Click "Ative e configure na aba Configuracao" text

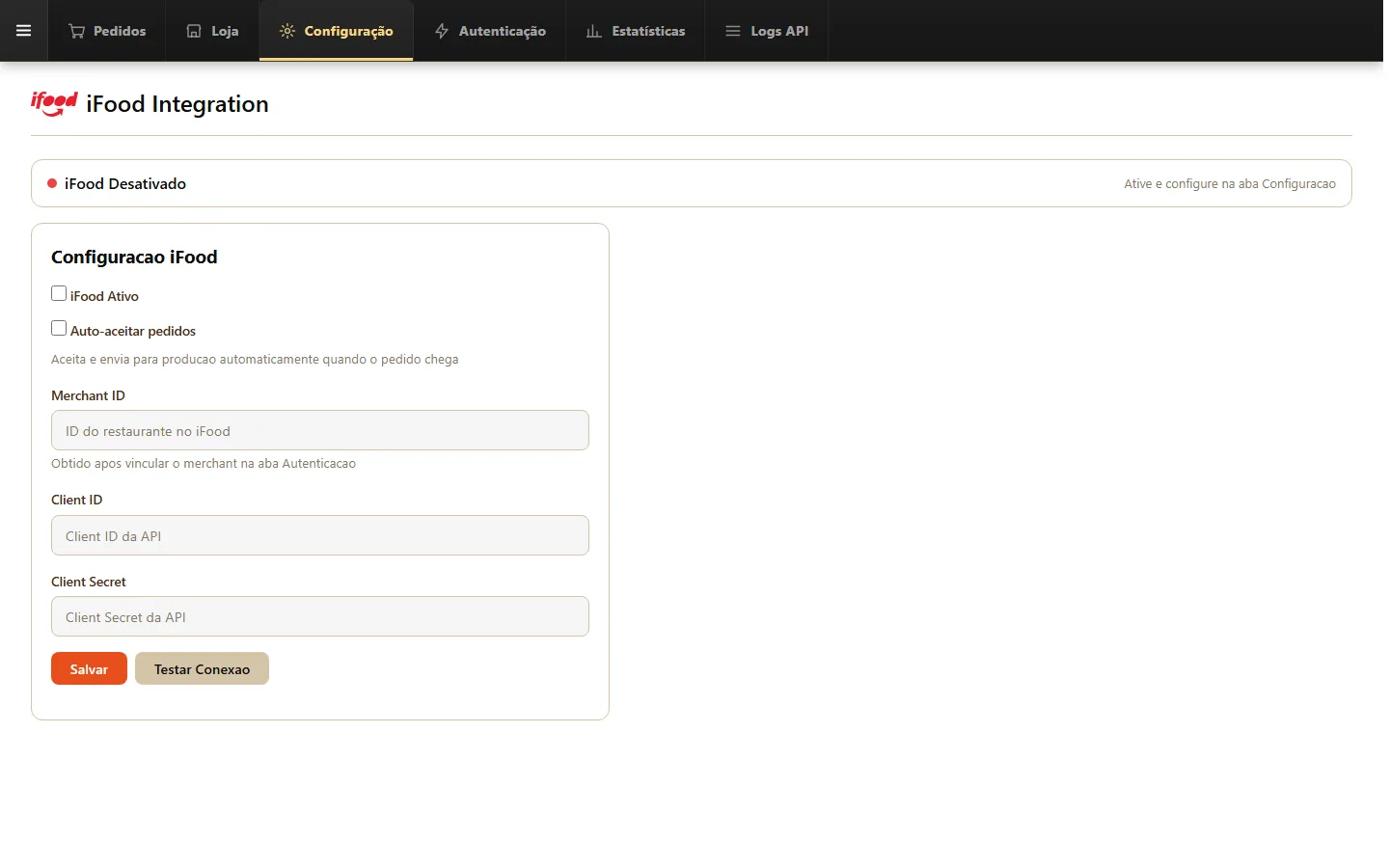pos(1230,183)
